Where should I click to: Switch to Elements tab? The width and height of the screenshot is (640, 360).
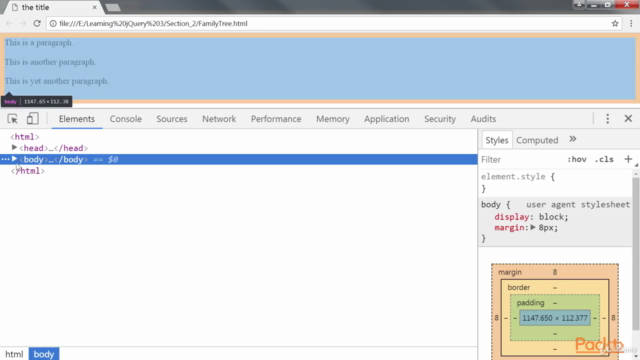77,119
